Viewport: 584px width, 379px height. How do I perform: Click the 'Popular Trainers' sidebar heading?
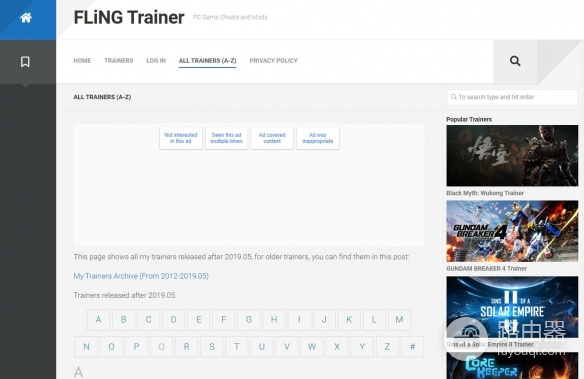(469, 119)
